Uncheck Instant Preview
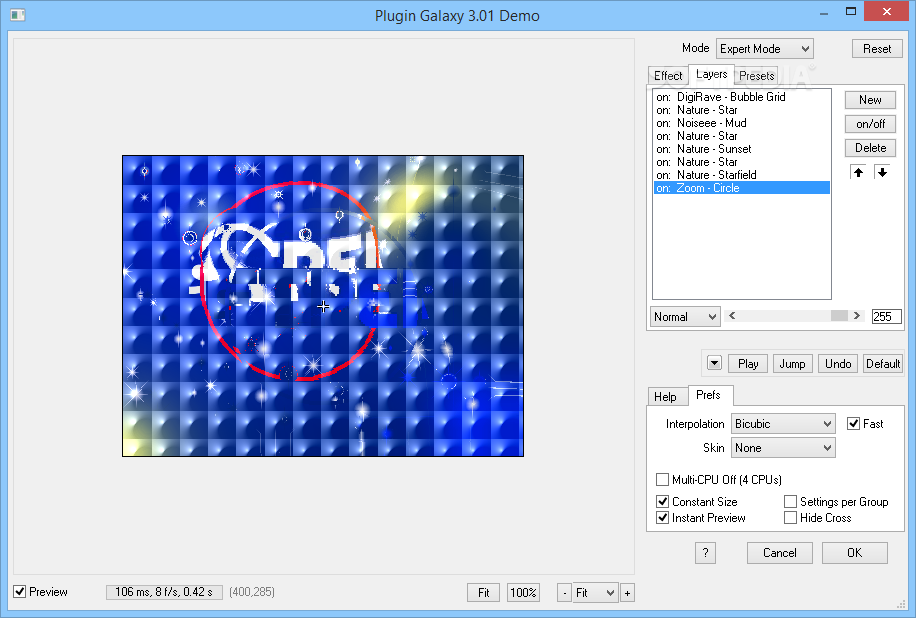916x618 pixels. (662, 518)
